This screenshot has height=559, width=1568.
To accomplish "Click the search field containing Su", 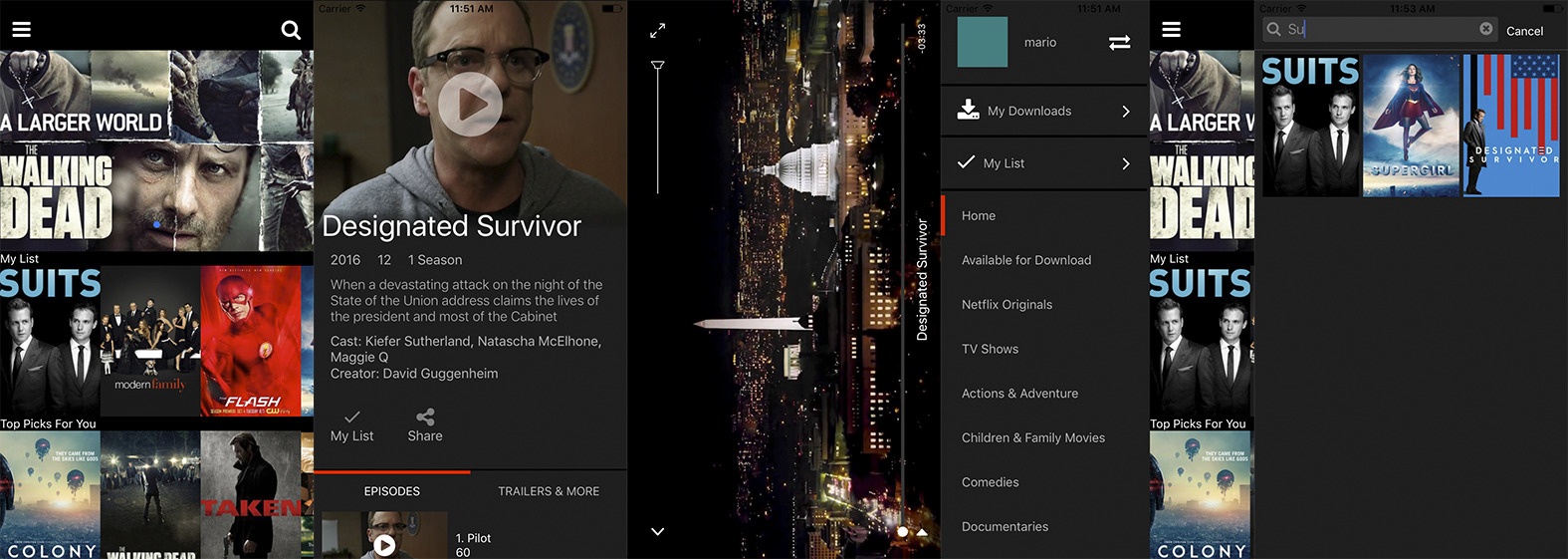I will click(x=1380, y=29).
